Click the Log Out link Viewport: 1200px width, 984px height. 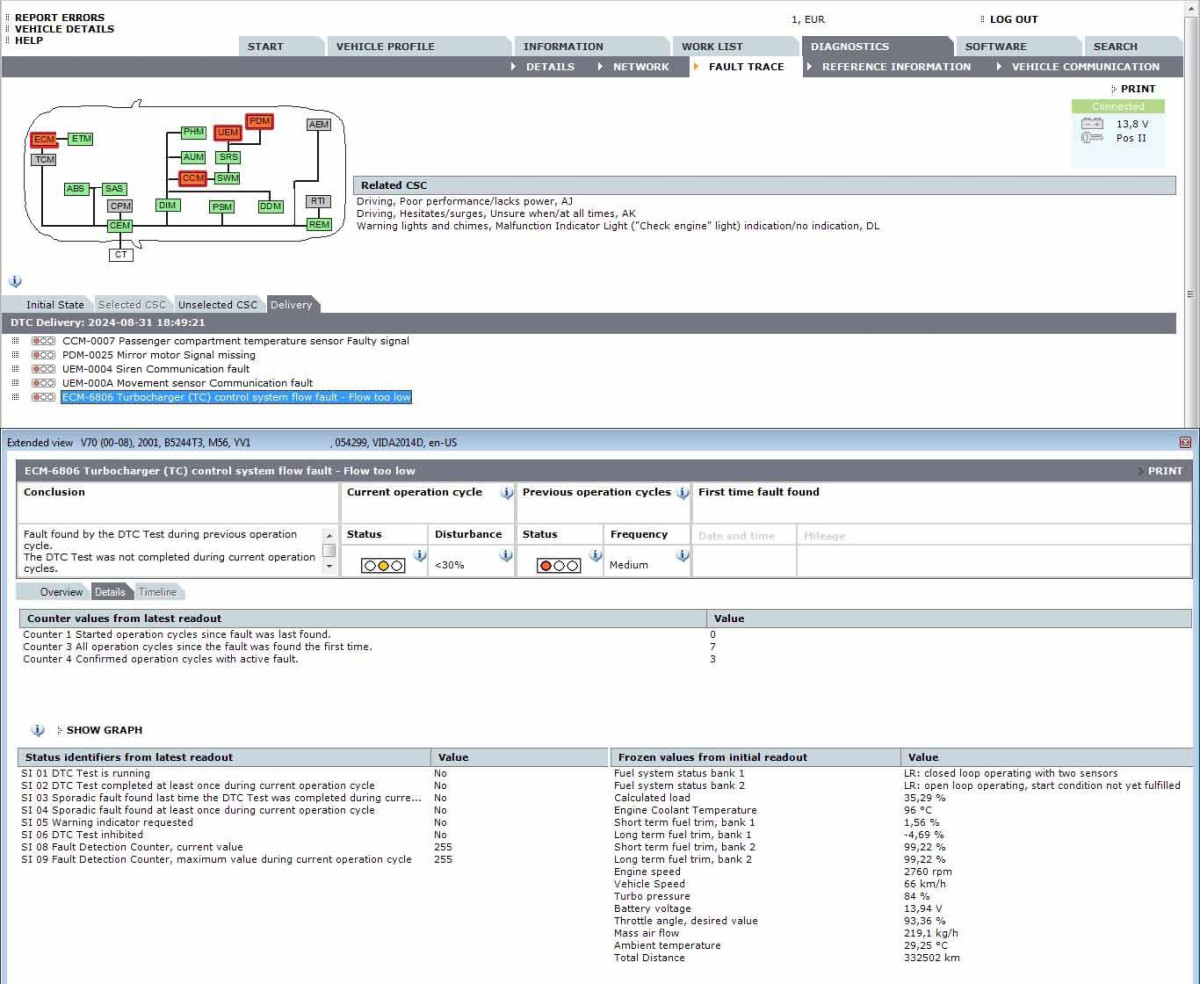[1013, 19]
